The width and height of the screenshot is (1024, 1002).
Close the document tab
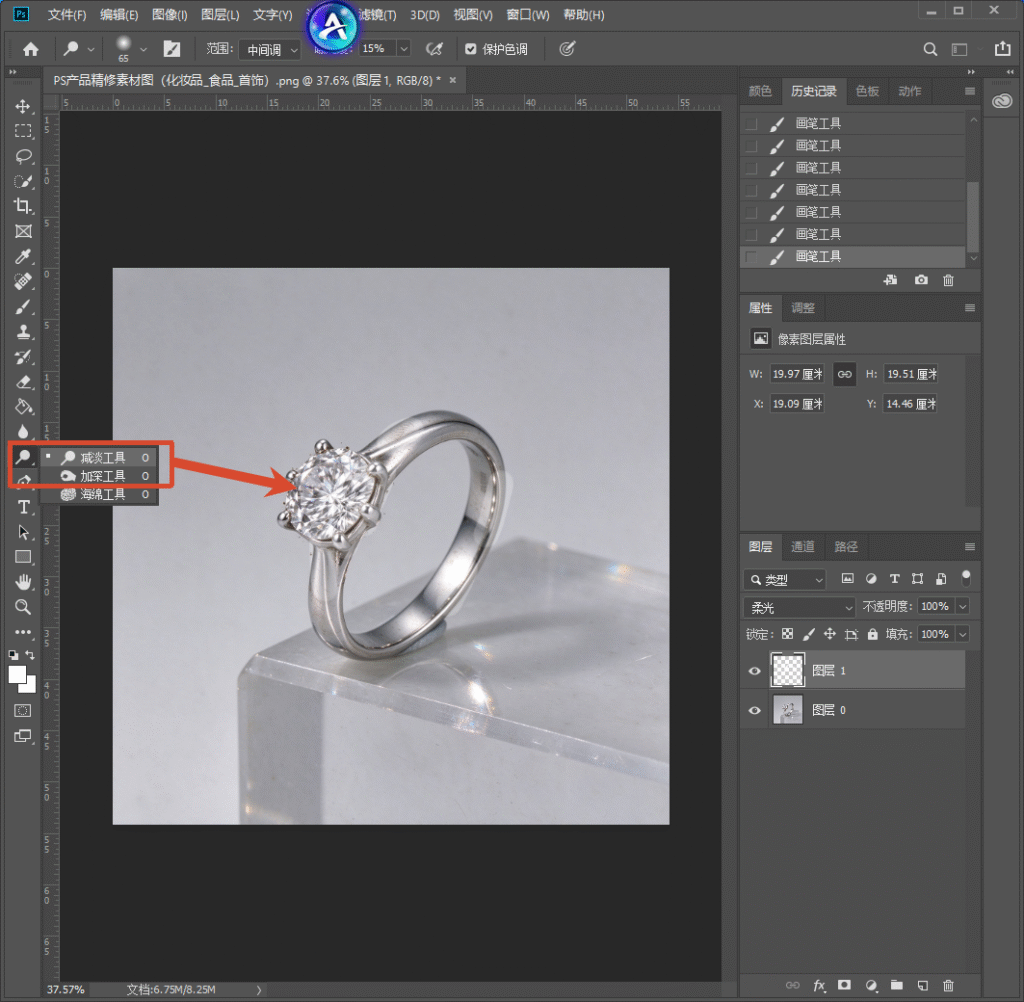click(453, 80)
